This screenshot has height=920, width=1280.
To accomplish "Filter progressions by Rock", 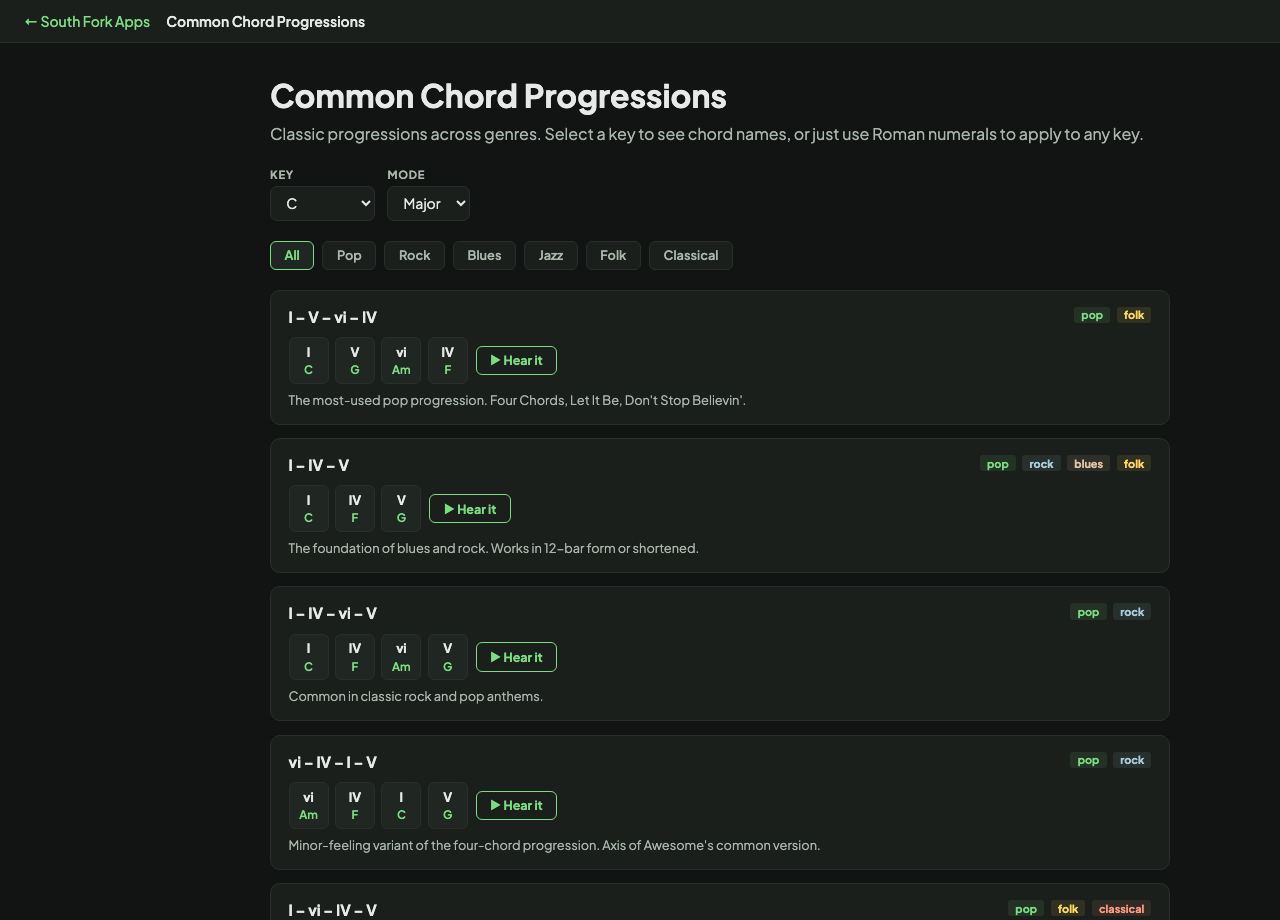I will (x=414, y=255).
